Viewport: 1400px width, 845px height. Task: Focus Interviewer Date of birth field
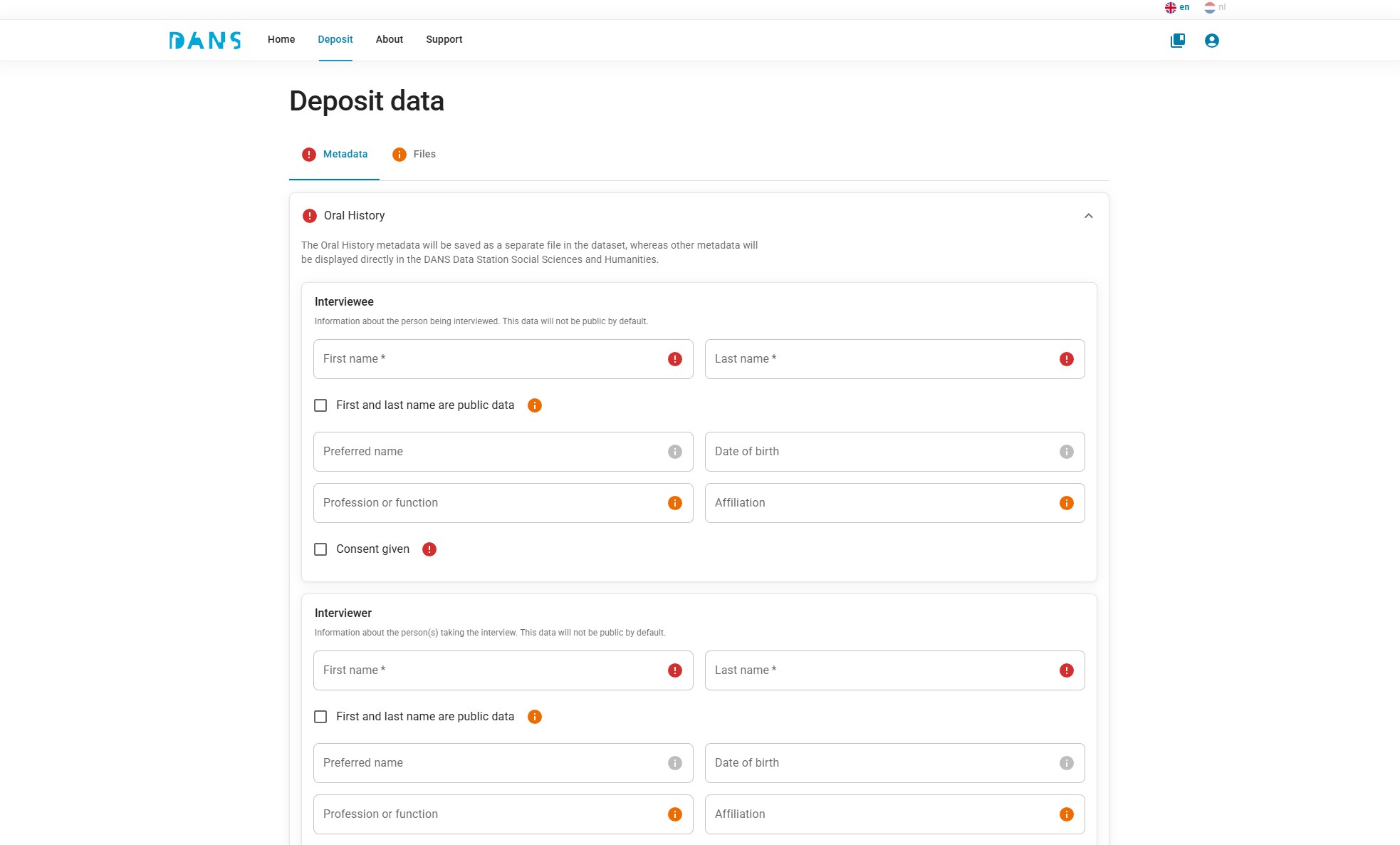coord(894,763)
